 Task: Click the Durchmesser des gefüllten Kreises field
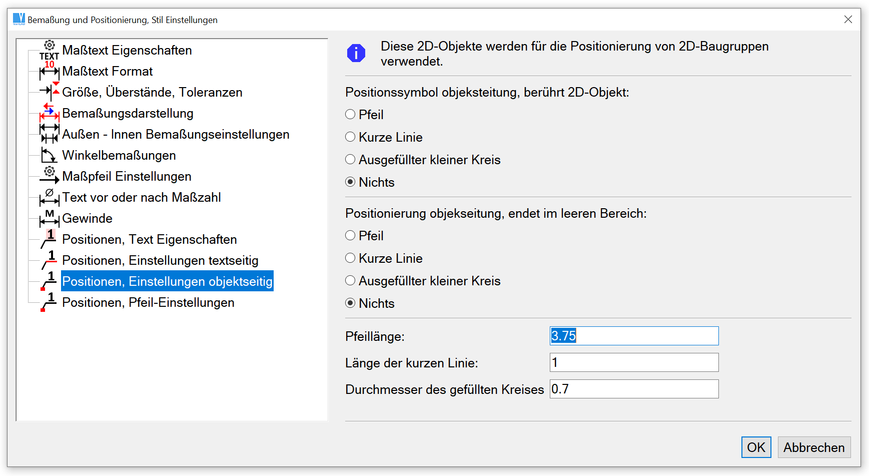634,388
